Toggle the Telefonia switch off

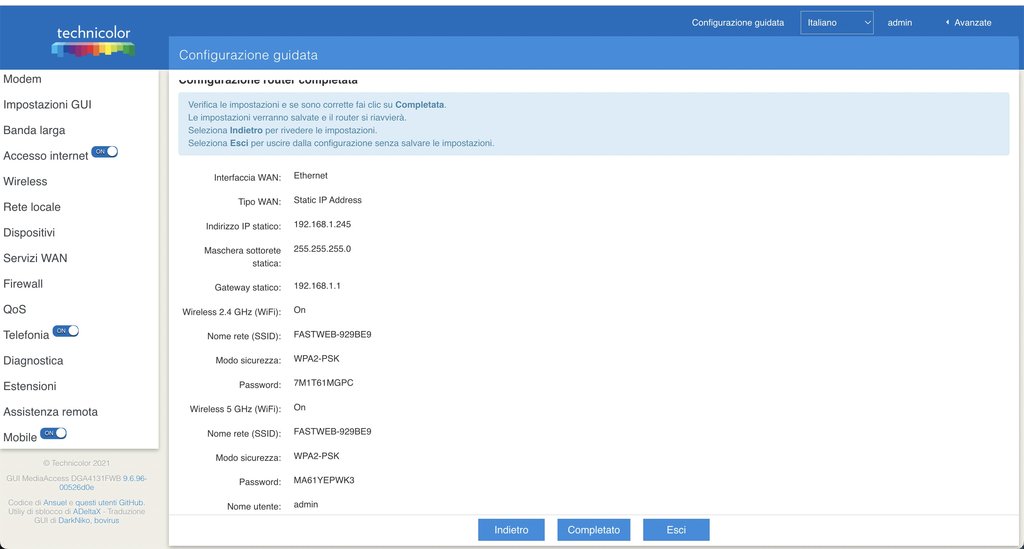(65, 331)
